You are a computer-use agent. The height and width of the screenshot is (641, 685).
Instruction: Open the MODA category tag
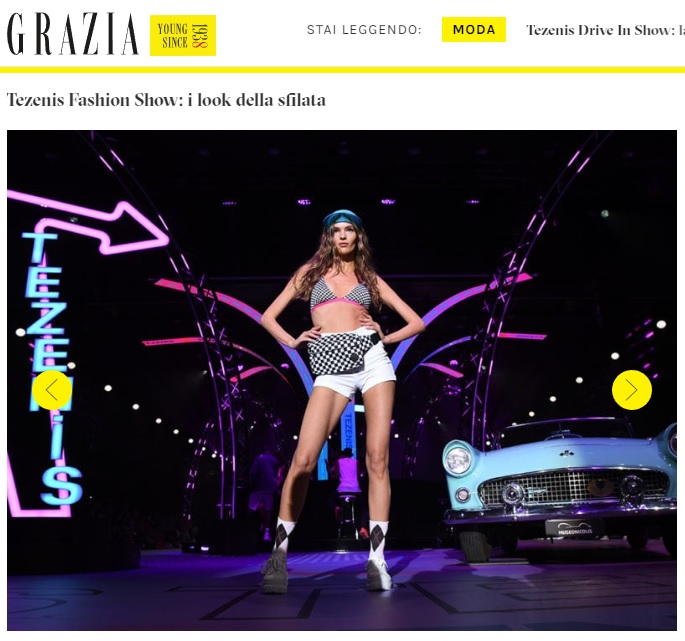tap(474, 29)
